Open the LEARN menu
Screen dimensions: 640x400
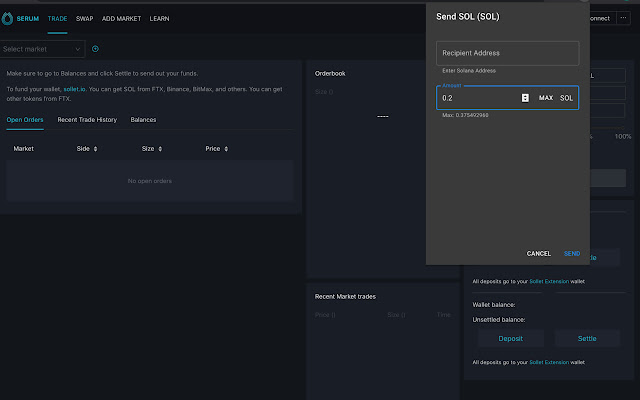[x=159, y=18]
